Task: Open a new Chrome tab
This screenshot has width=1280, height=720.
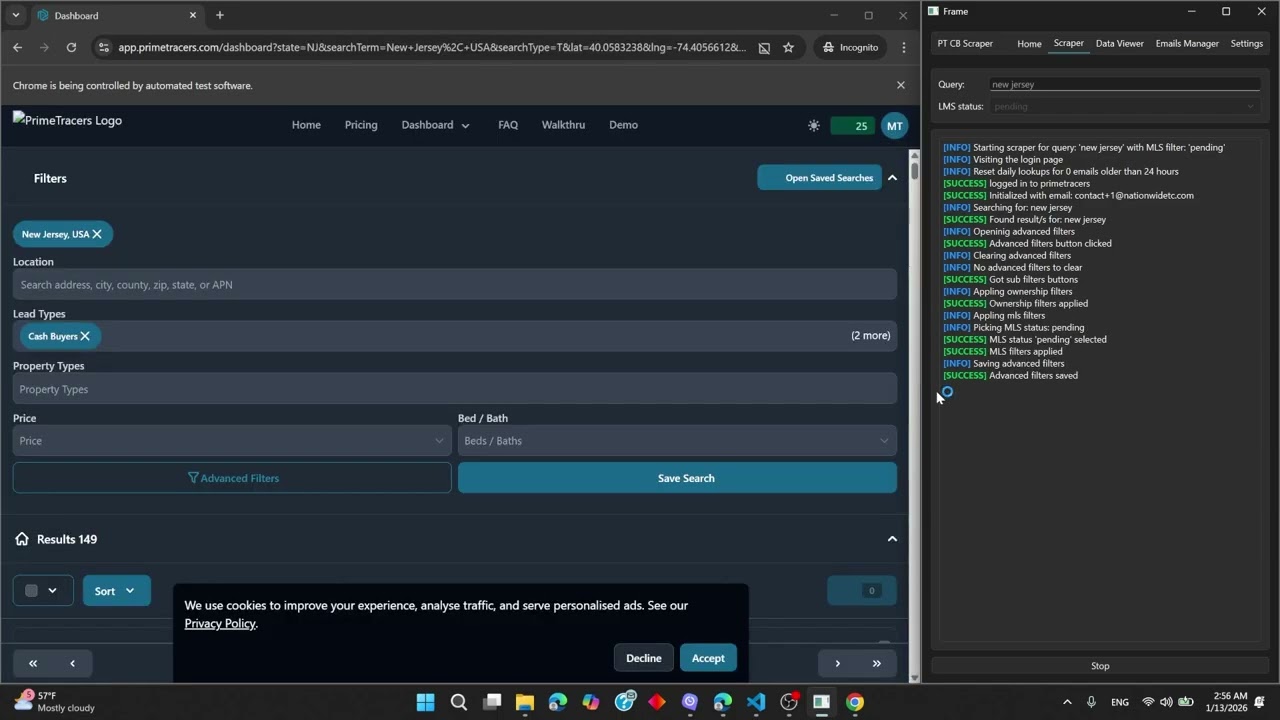Action: point(220,15)
